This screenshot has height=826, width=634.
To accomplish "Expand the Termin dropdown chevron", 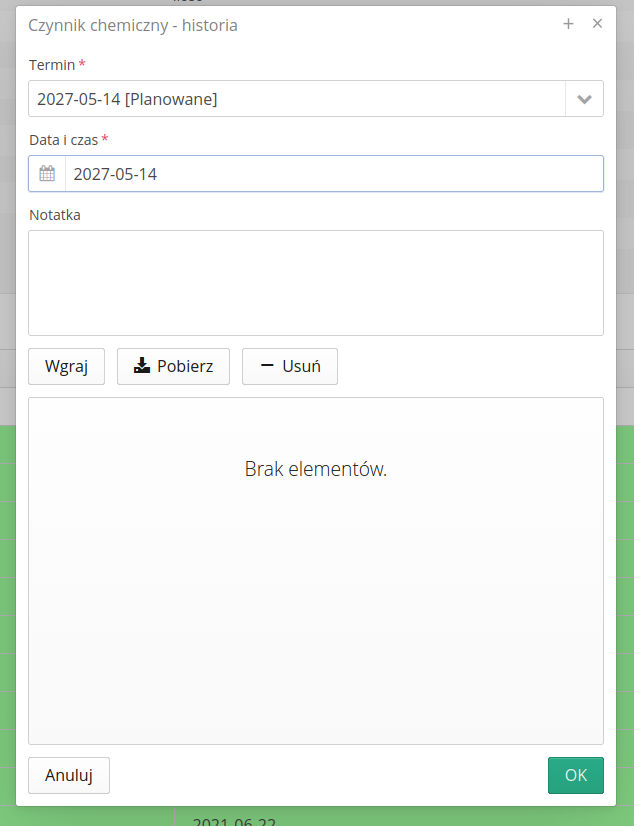I will (585, 99).
